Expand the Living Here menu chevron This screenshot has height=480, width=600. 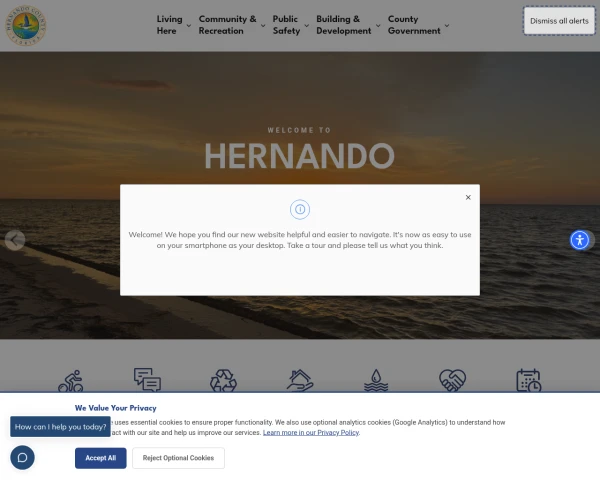point(189,26)
